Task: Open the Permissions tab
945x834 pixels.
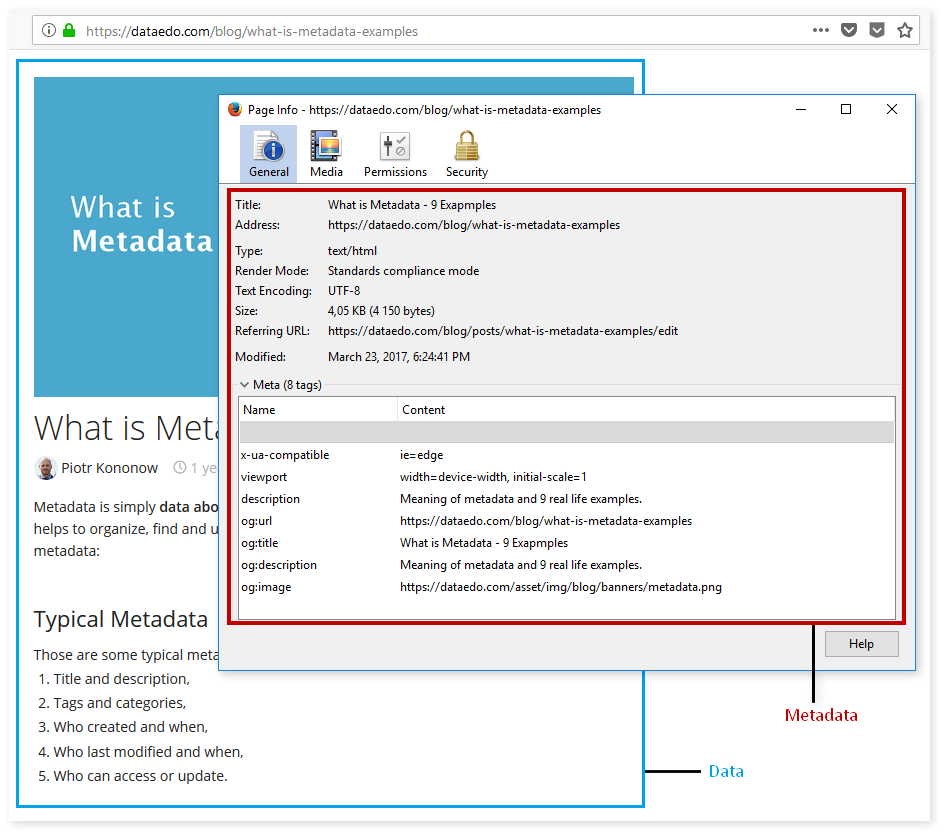Action: point(395,154)
